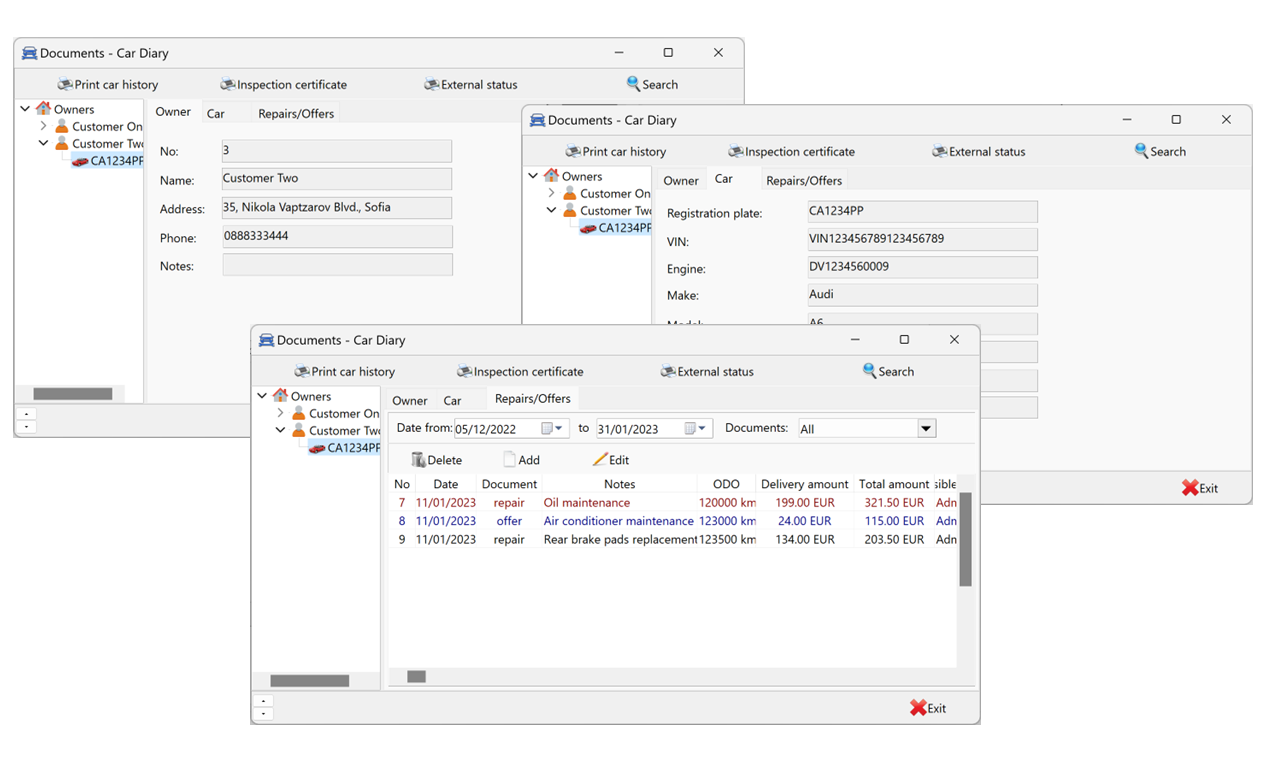Click External status in Owner tab window
Viewport: 1270px width, 760px height.
coord(470,84)
